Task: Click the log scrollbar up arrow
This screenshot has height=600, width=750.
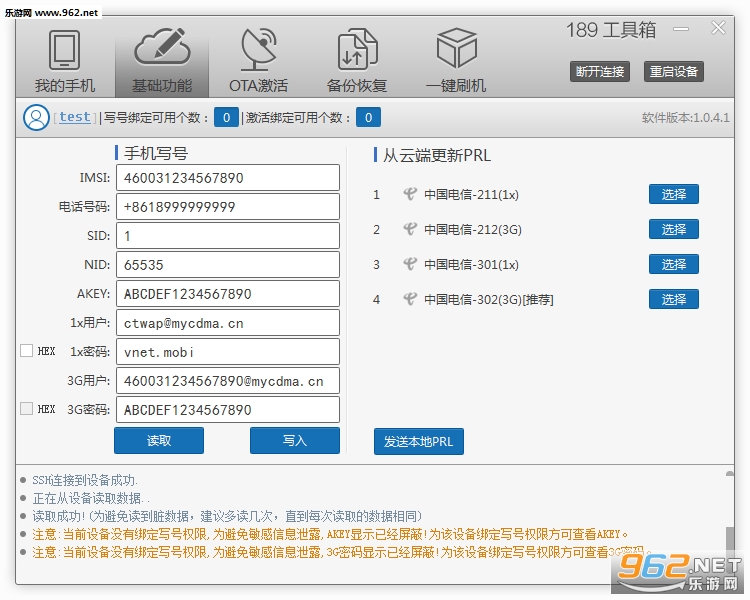Action: 729,474
